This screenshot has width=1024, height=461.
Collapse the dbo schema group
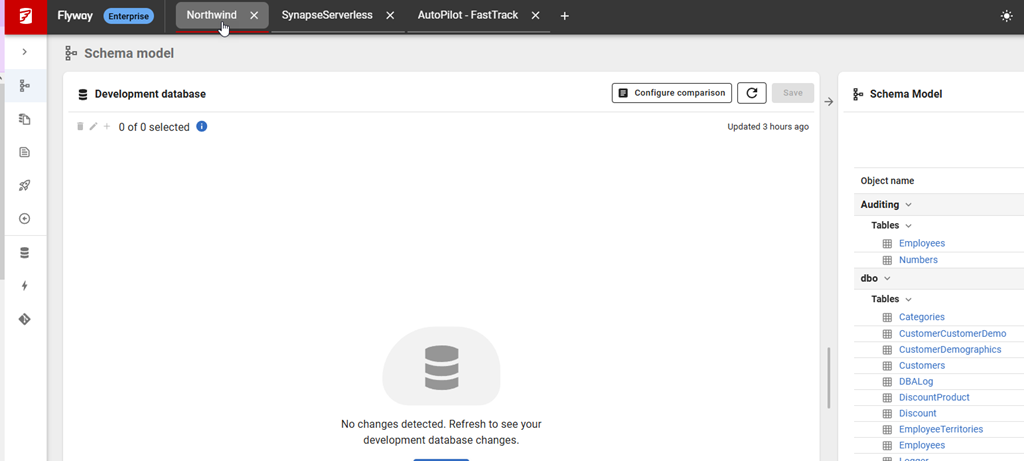click(x=887, y=279)
